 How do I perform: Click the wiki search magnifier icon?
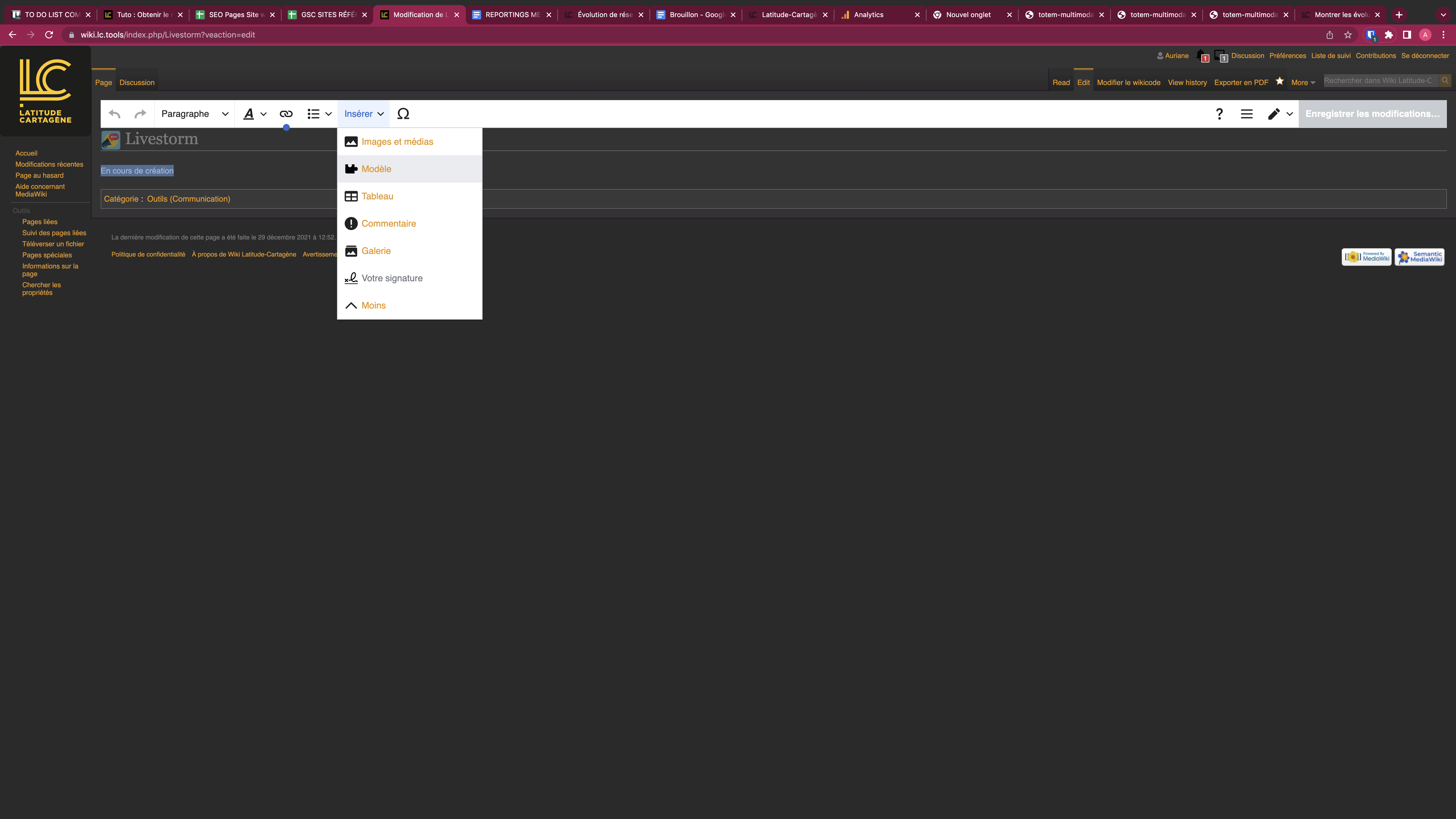point(1445,81)
